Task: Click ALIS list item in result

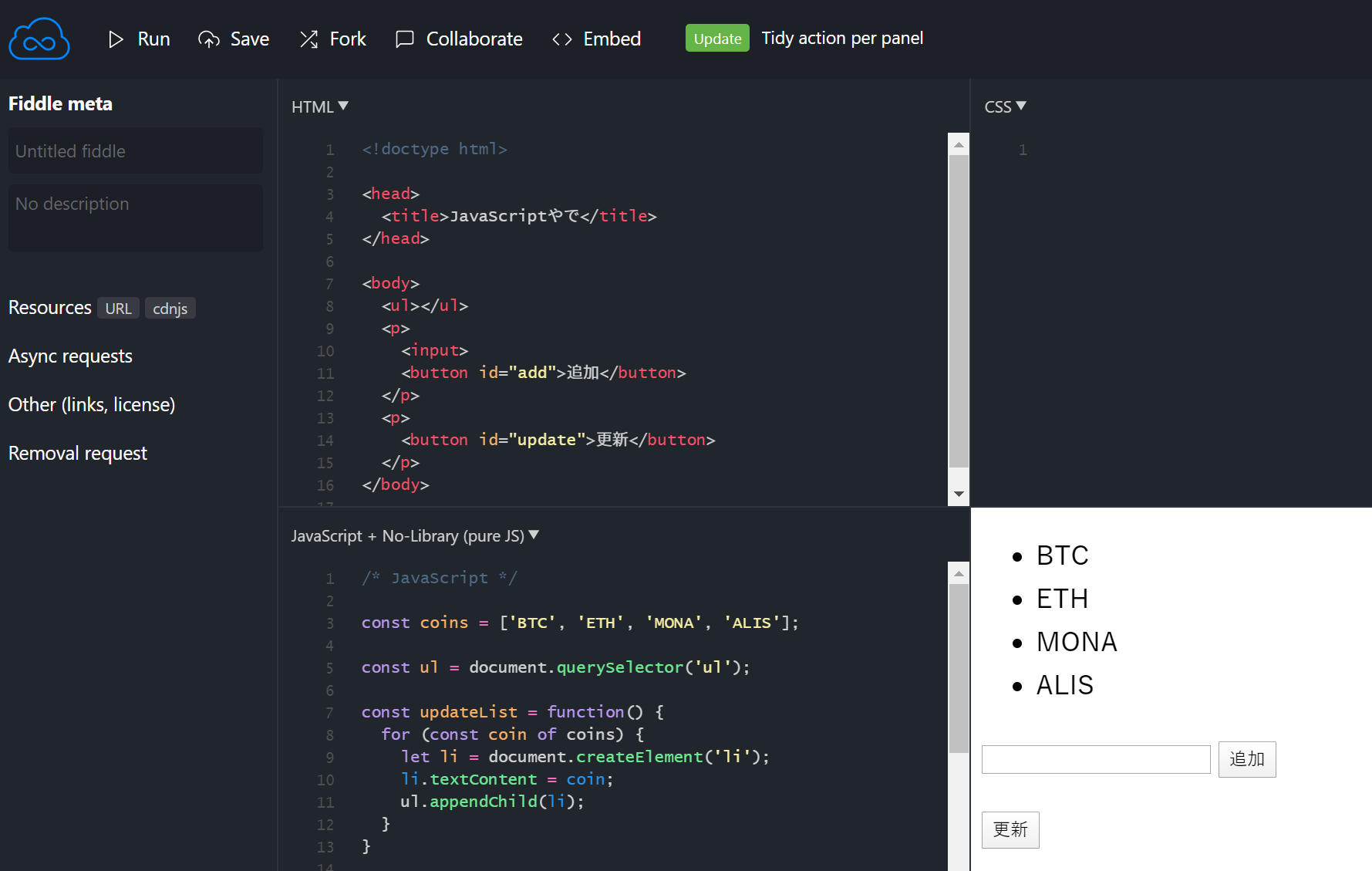Action: [x=1065, y=685]
